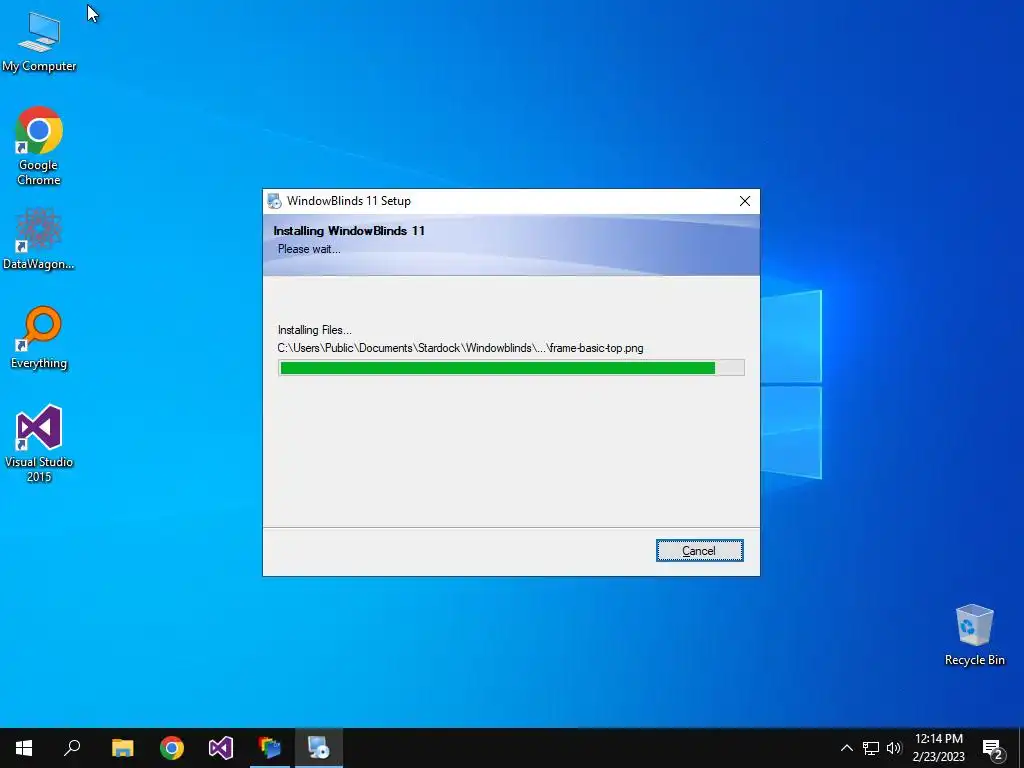This screenshot has height=768, width=1024.
Task: Click the 'WindowBlinds 11 Setup' window title
Action: click(x=349, y=201)
